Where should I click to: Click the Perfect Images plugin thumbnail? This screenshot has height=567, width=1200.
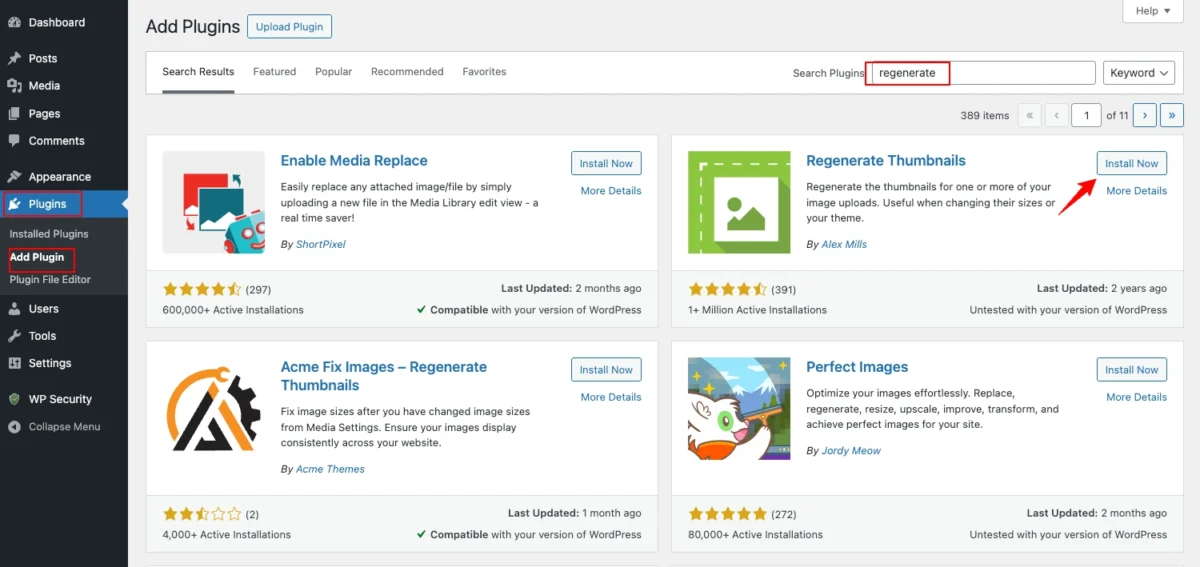[739, 409]
